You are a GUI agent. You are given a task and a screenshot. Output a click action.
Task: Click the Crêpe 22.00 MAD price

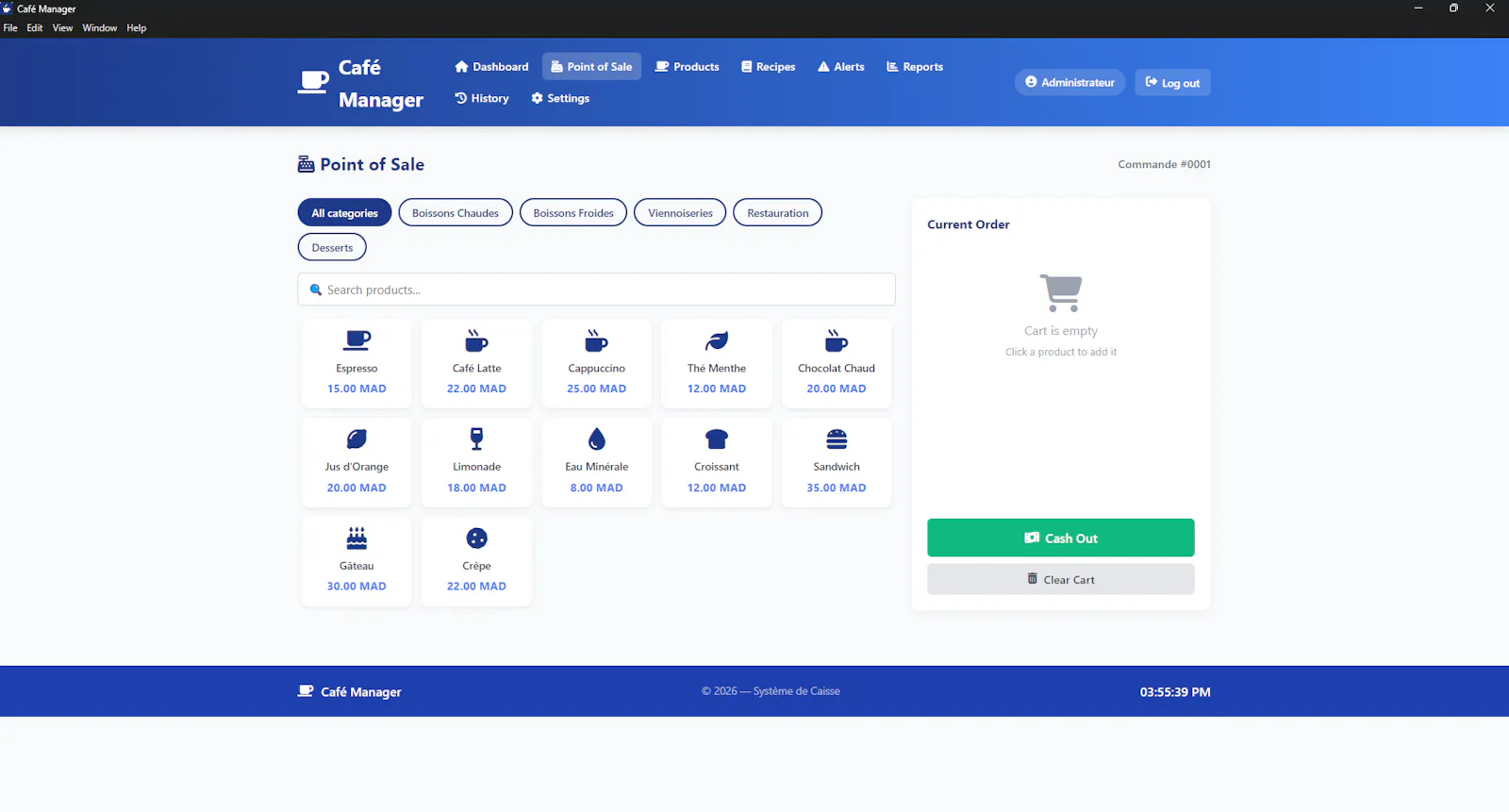pos(476,587)
